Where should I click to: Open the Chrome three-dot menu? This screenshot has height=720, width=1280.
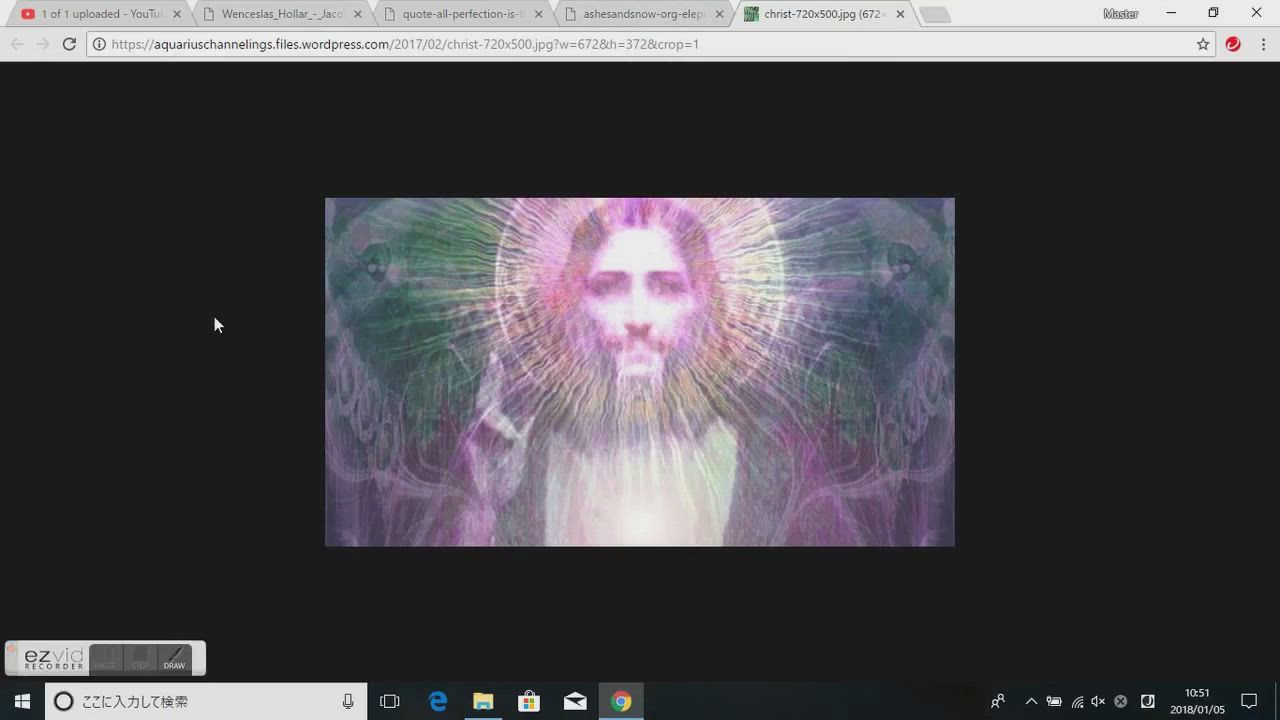tap(1263, 44)
